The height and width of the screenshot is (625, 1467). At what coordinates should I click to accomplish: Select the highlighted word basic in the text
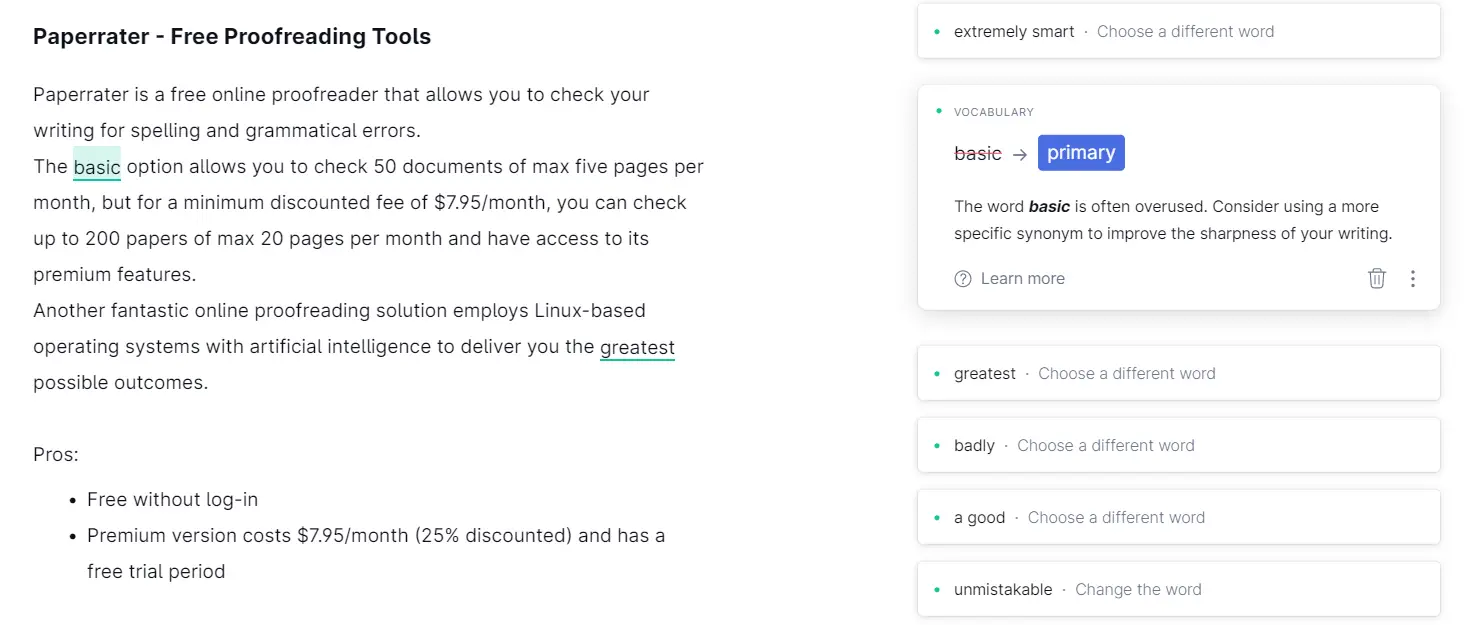(x=96, y=166)
